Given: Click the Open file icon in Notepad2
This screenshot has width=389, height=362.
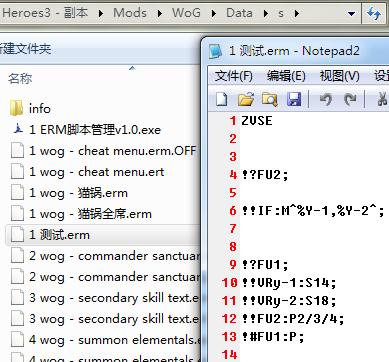Looking at the screenshot, I should [246, 99].
